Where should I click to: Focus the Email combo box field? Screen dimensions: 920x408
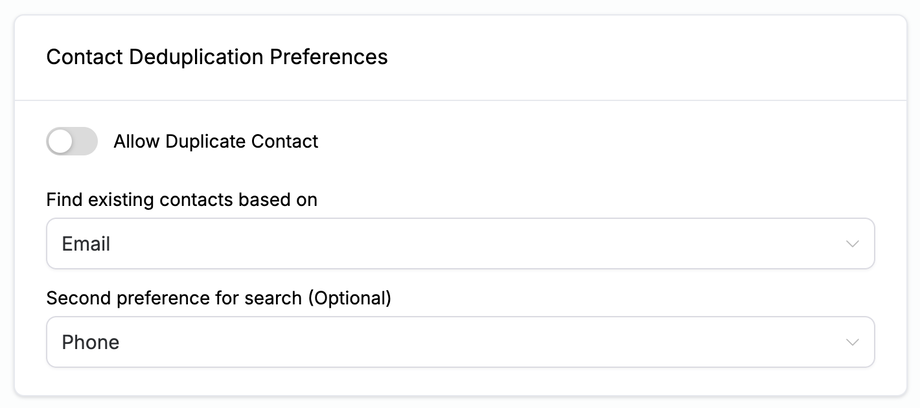point(400,244)
